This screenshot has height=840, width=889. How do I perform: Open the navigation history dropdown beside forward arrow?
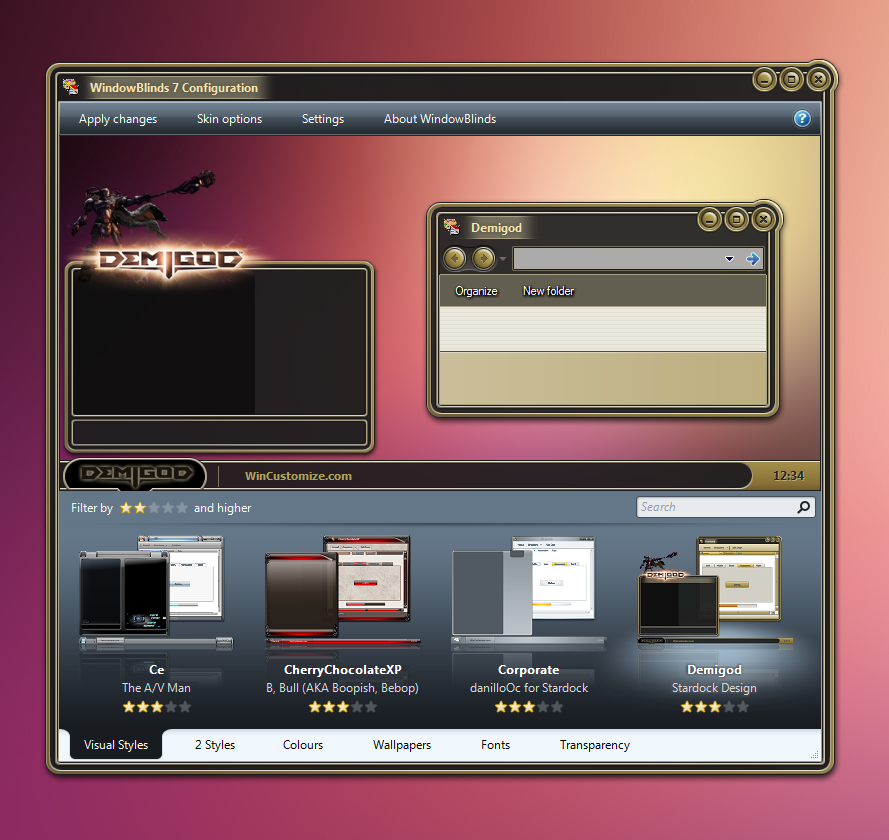502,259
